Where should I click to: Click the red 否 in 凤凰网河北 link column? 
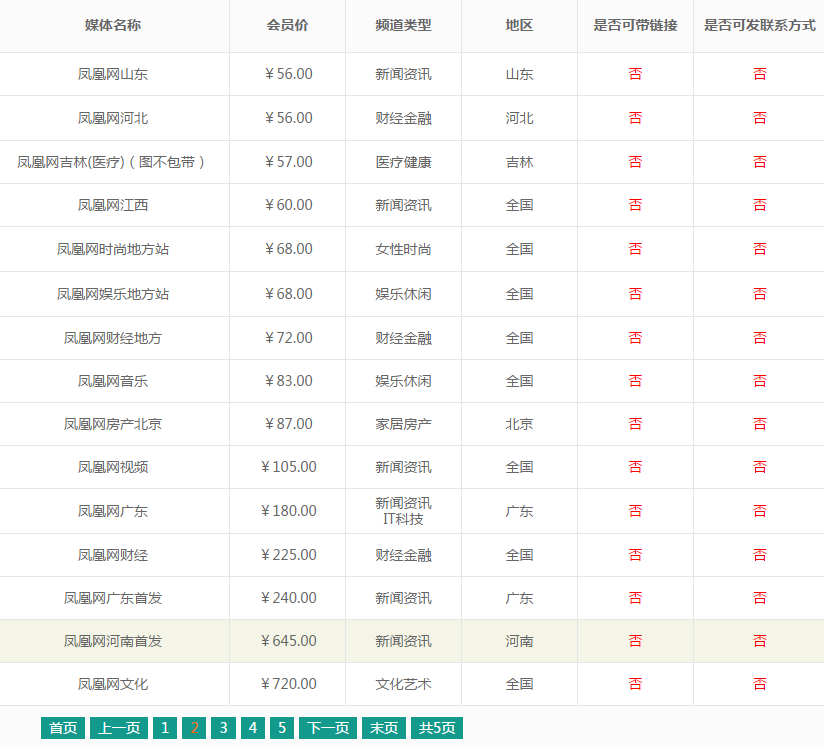(635, 117)
